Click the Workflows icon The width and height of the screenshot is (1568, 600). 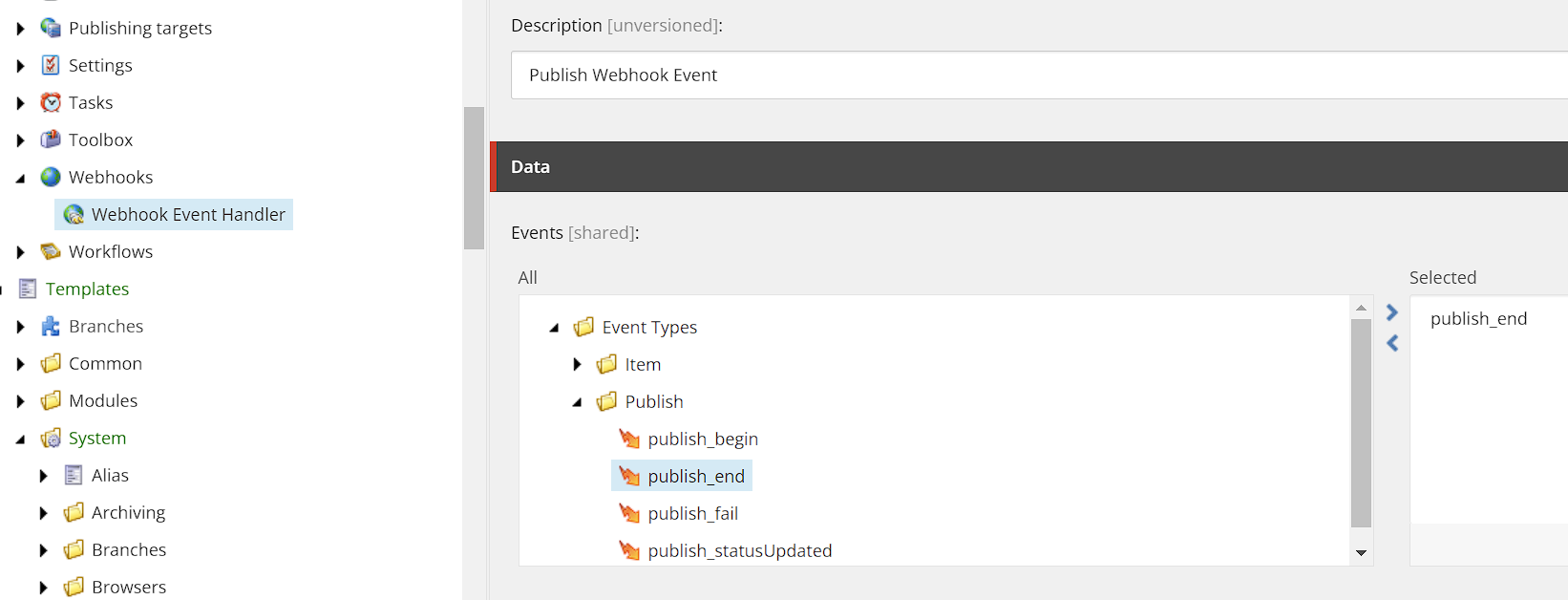(x=51, y=251)
